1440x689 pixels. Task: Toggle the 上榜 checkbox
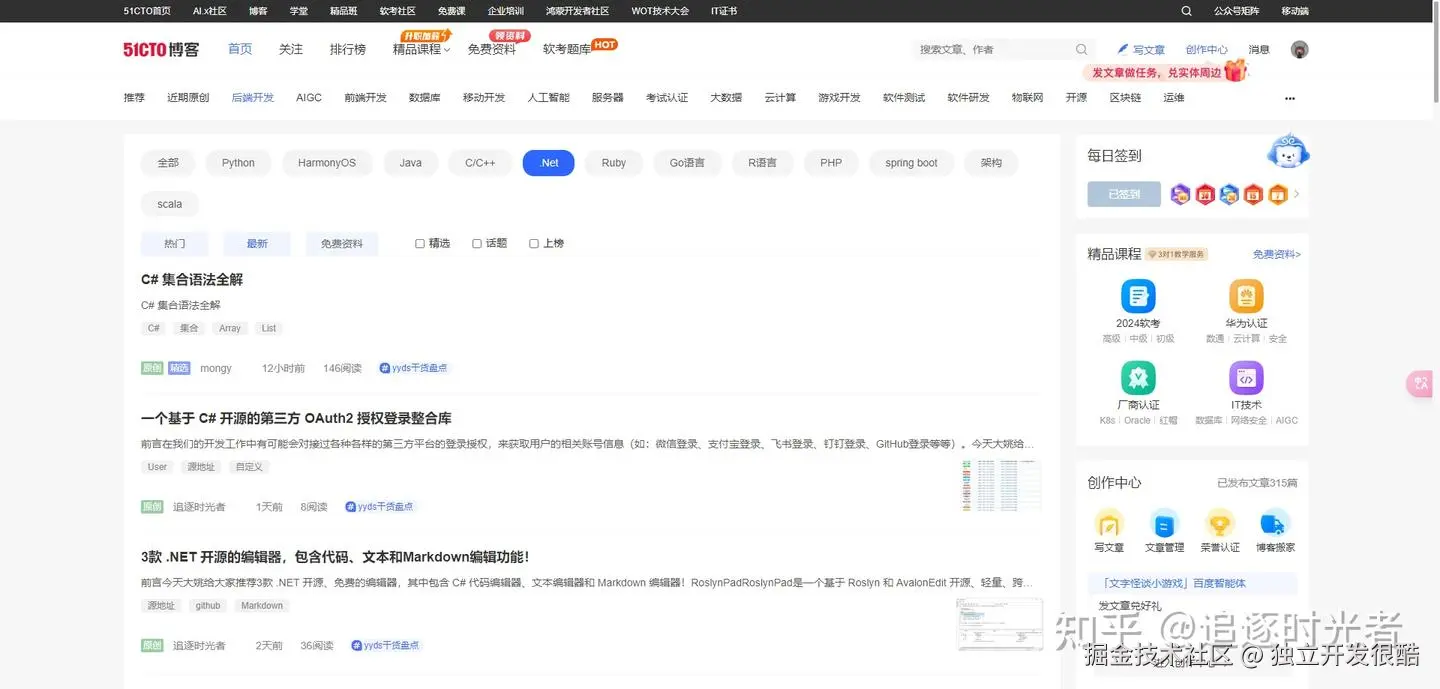tap(534, 243)
